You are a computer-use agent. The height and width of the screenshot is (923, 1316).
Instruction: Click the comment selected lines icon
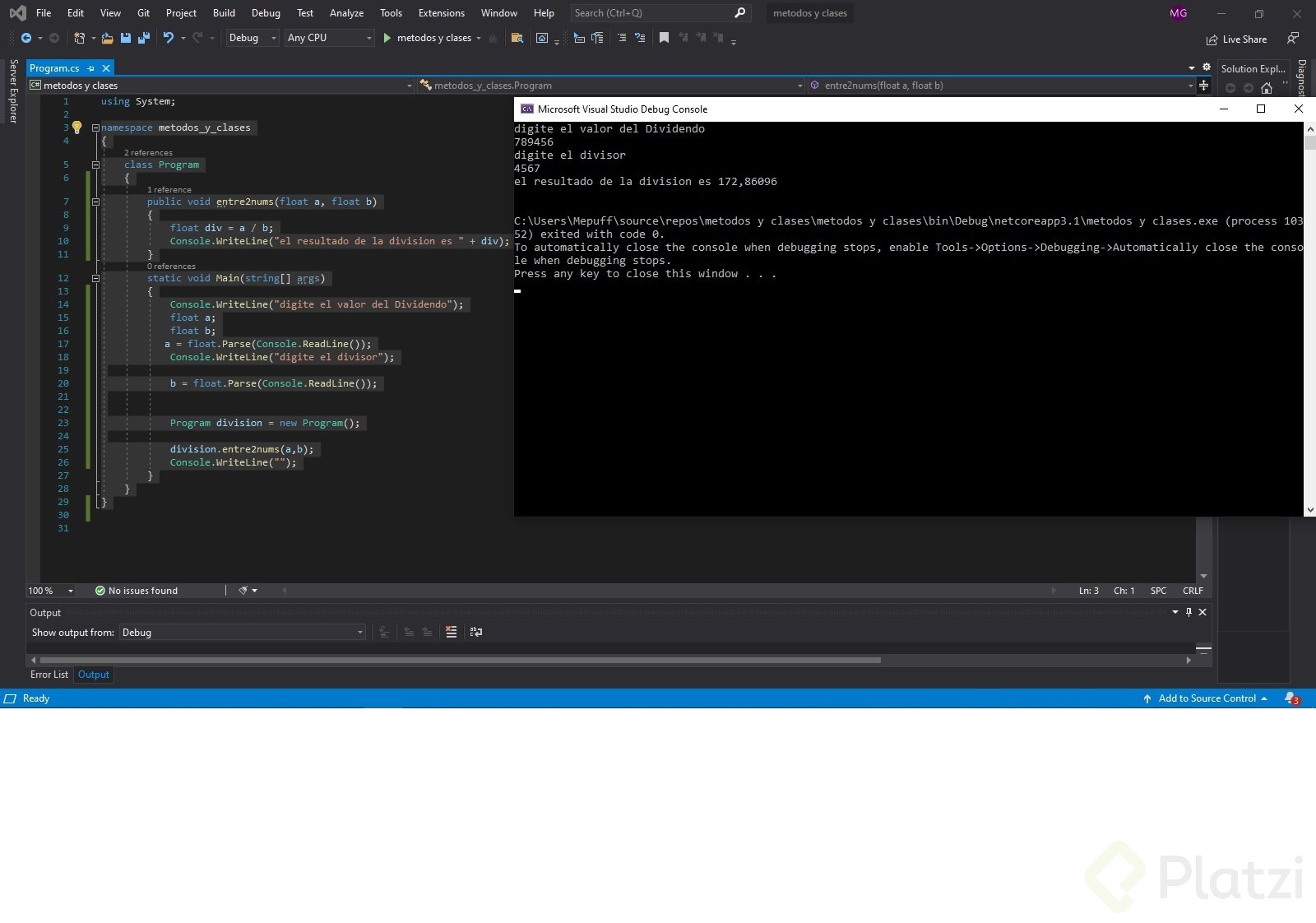coord(621,38)
